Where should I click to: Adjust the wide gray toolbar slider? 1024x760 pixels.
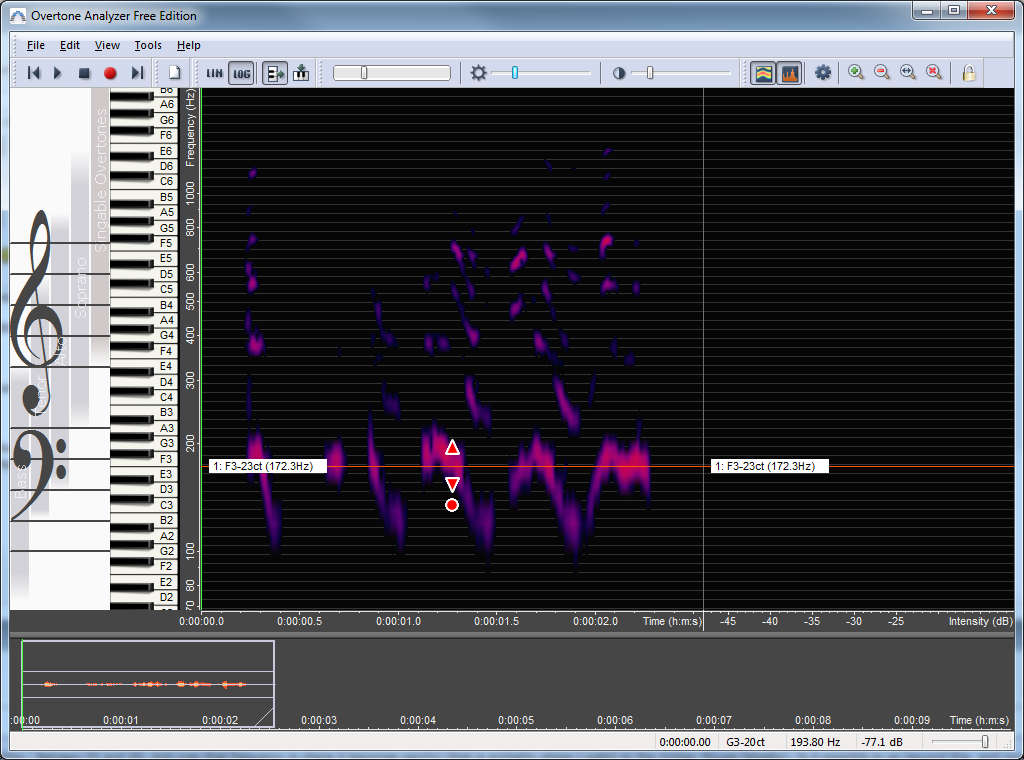click(x=392, y=72)
